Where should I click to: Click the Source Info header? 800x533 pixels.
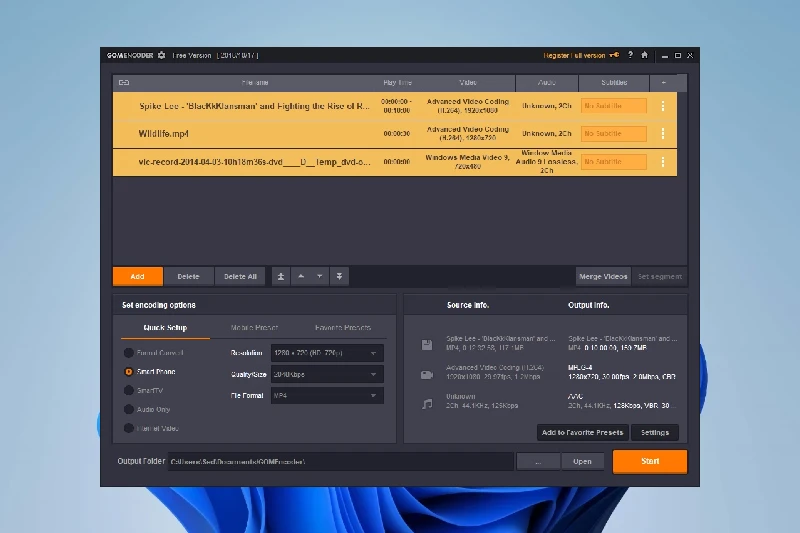click(x=468, y=305)
